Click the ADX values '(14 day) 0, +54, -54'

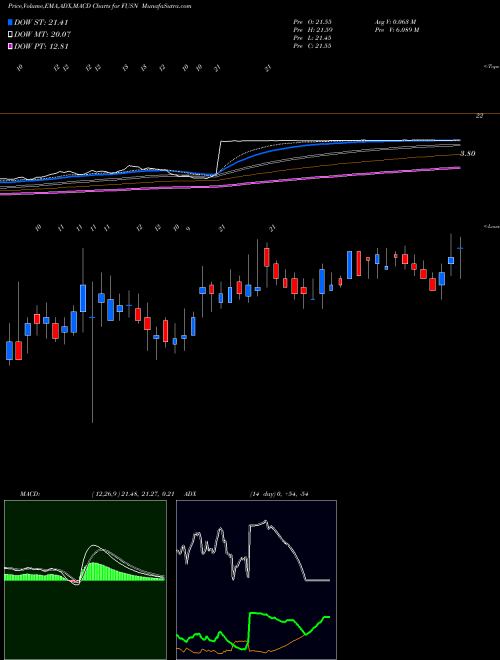tap(279, 494)
